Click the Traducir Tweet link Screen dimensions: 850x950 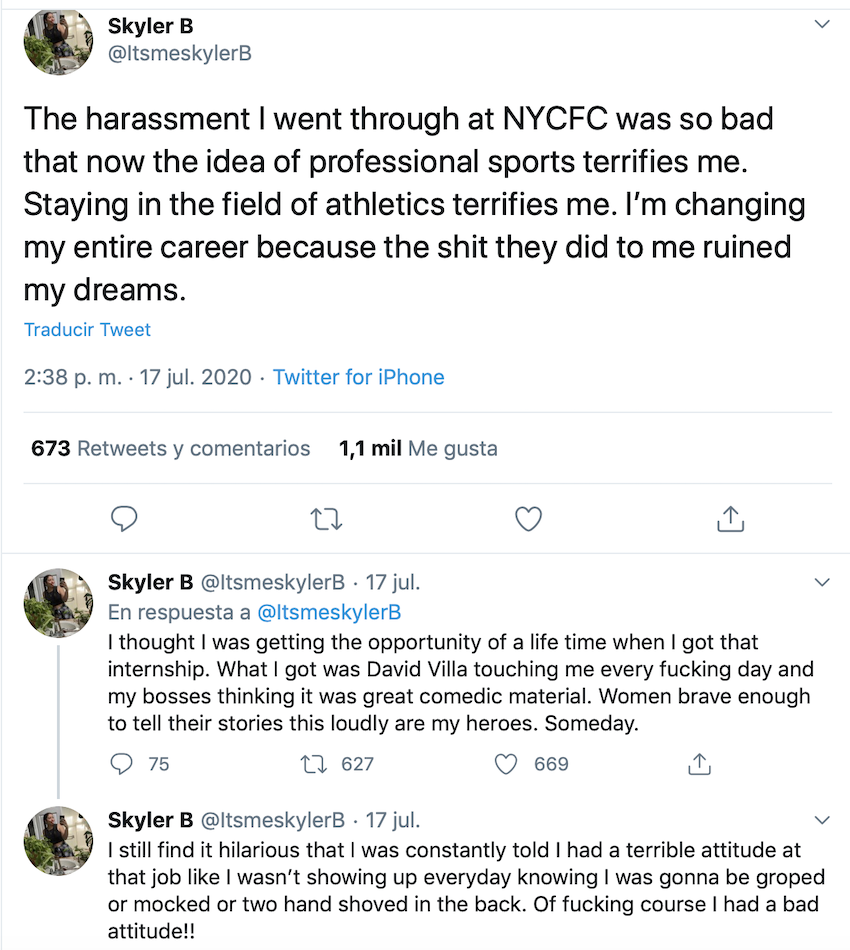point(87,330)
